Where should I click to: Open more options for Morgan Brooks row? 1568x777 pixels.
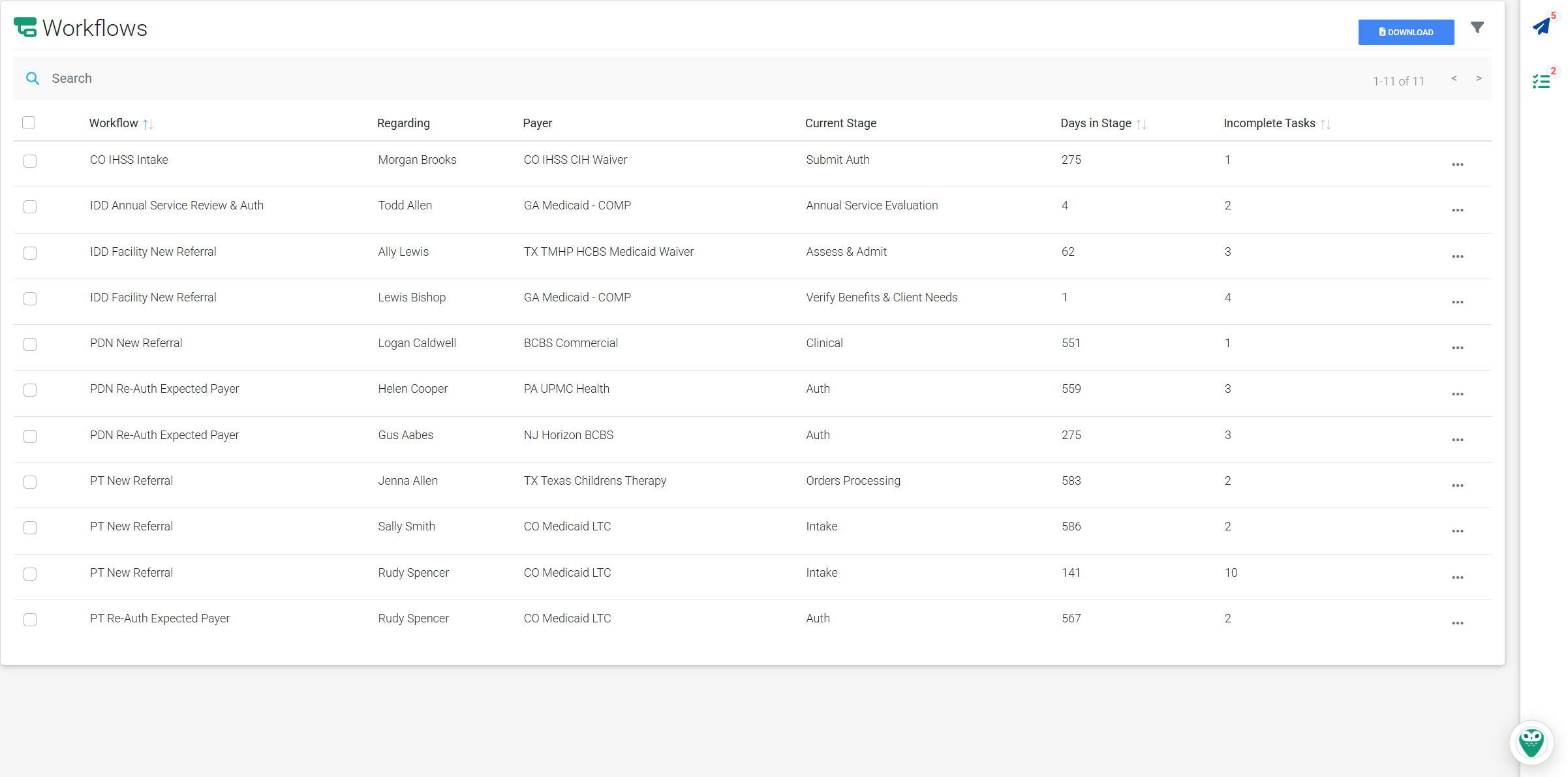(x=1458, y=164)
